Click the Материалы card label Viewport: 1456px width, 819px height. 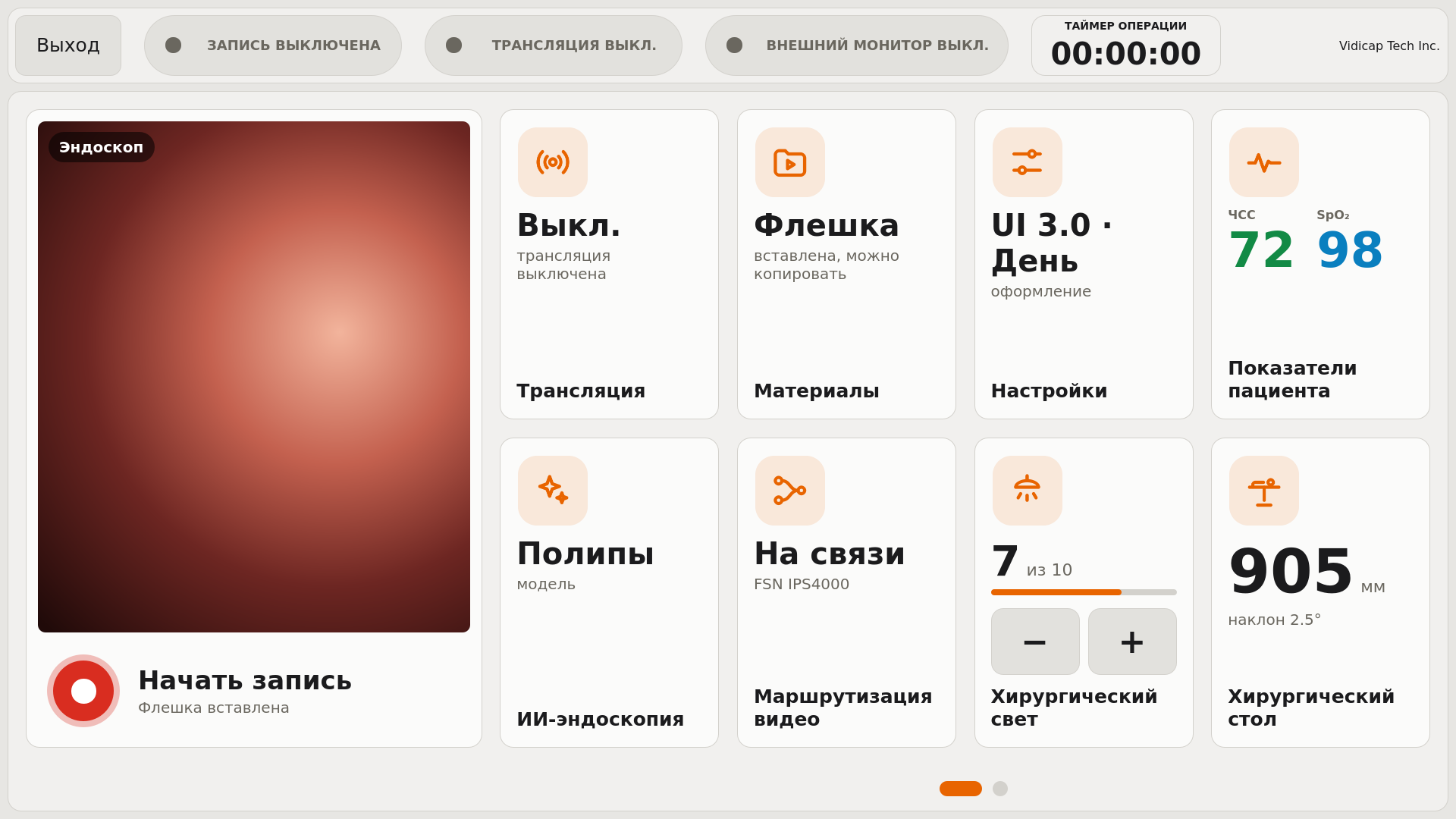pyautogui.click(x=816, y=391)
